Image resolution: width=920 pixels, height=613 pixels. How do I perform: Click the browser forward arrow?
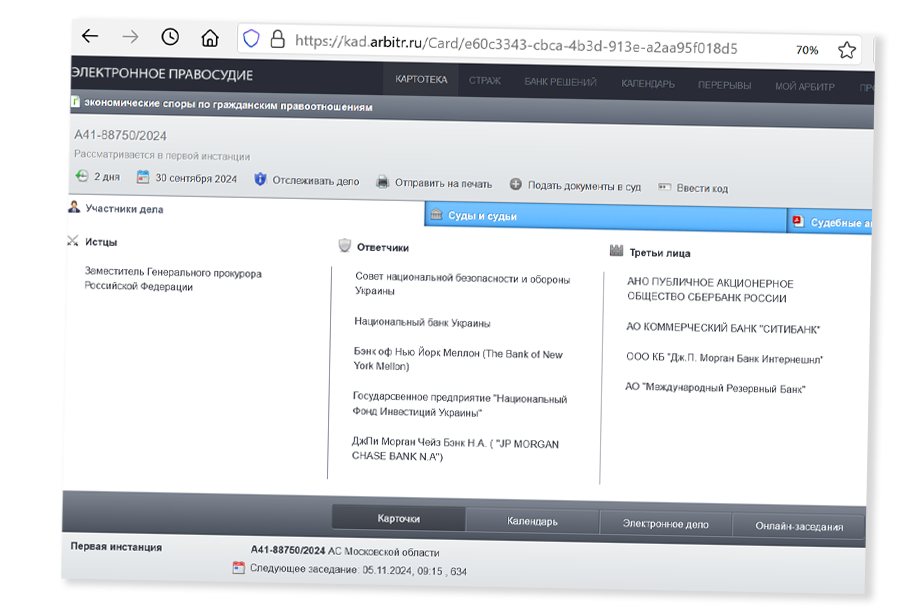click(130, 37)
